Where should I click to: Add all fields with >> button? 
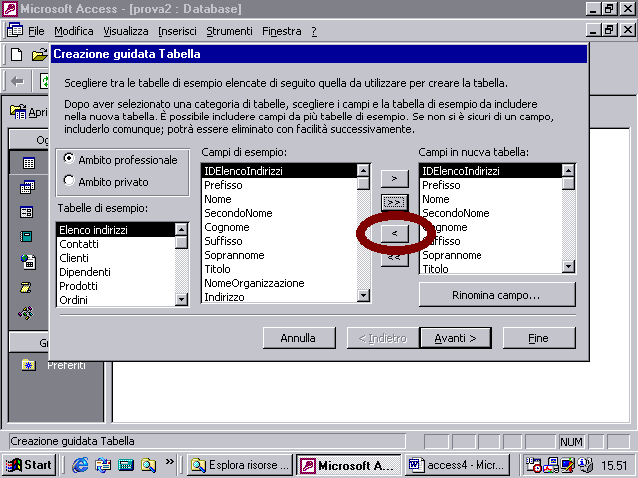(394, 202)
